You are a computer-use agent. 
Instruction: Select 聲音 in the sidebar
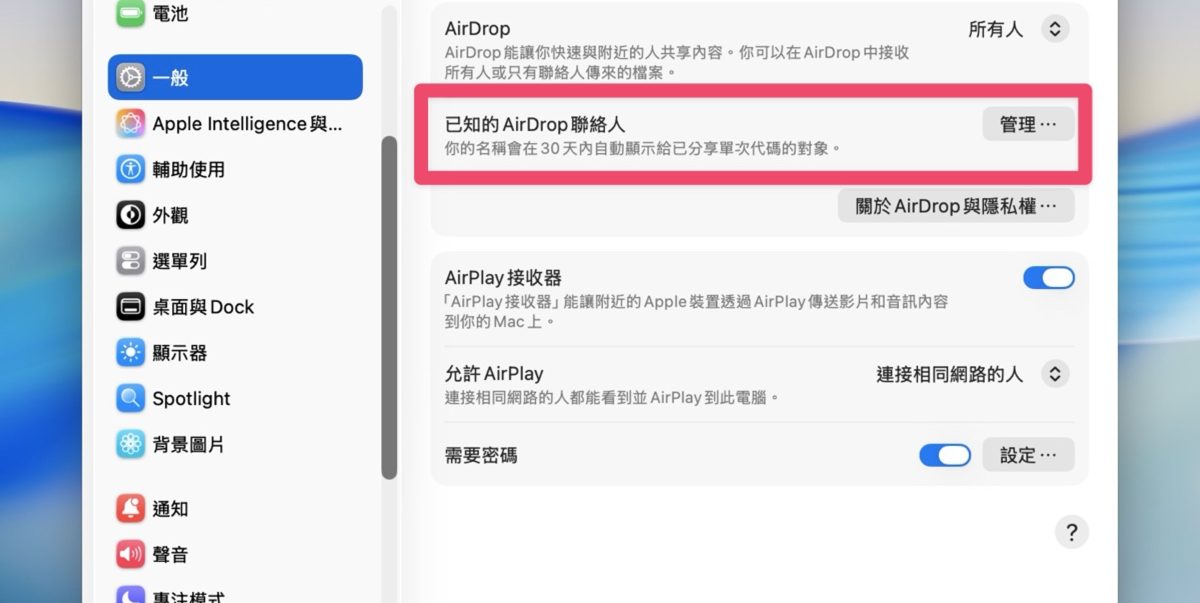point(170,554)
